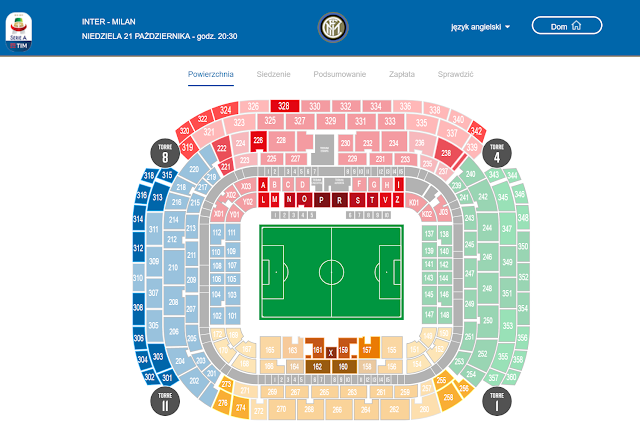Select orange sector 157
640x431 pixels.
pyautogui.click(x=369, y=348)
